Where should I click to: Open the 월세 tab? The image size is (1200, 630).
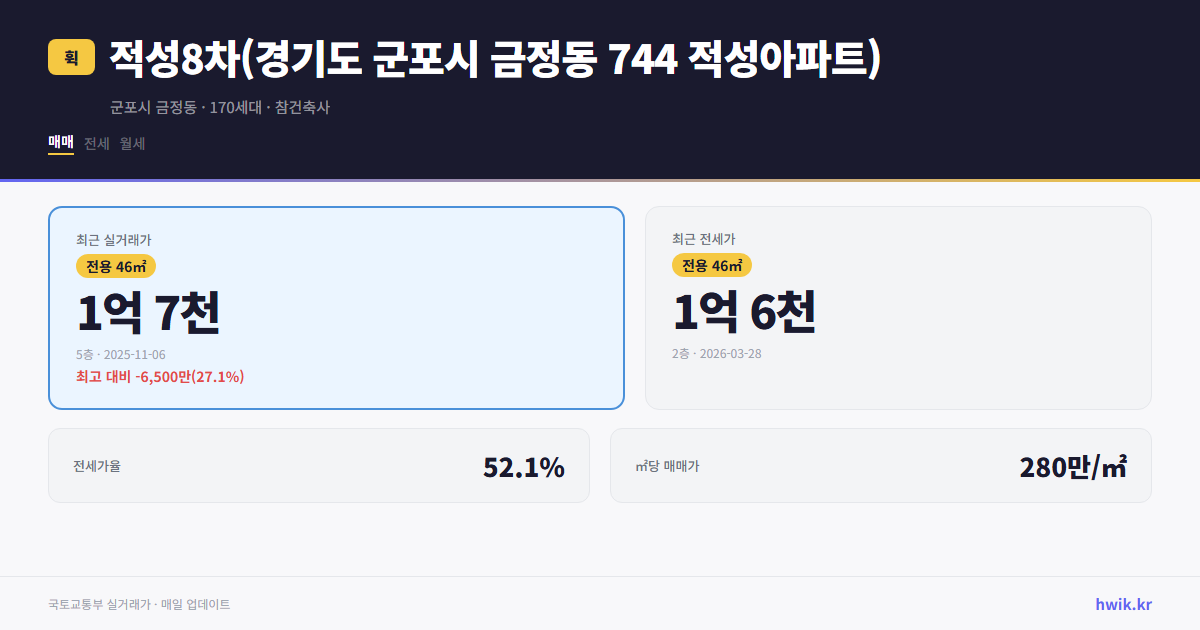click(131, 143)
